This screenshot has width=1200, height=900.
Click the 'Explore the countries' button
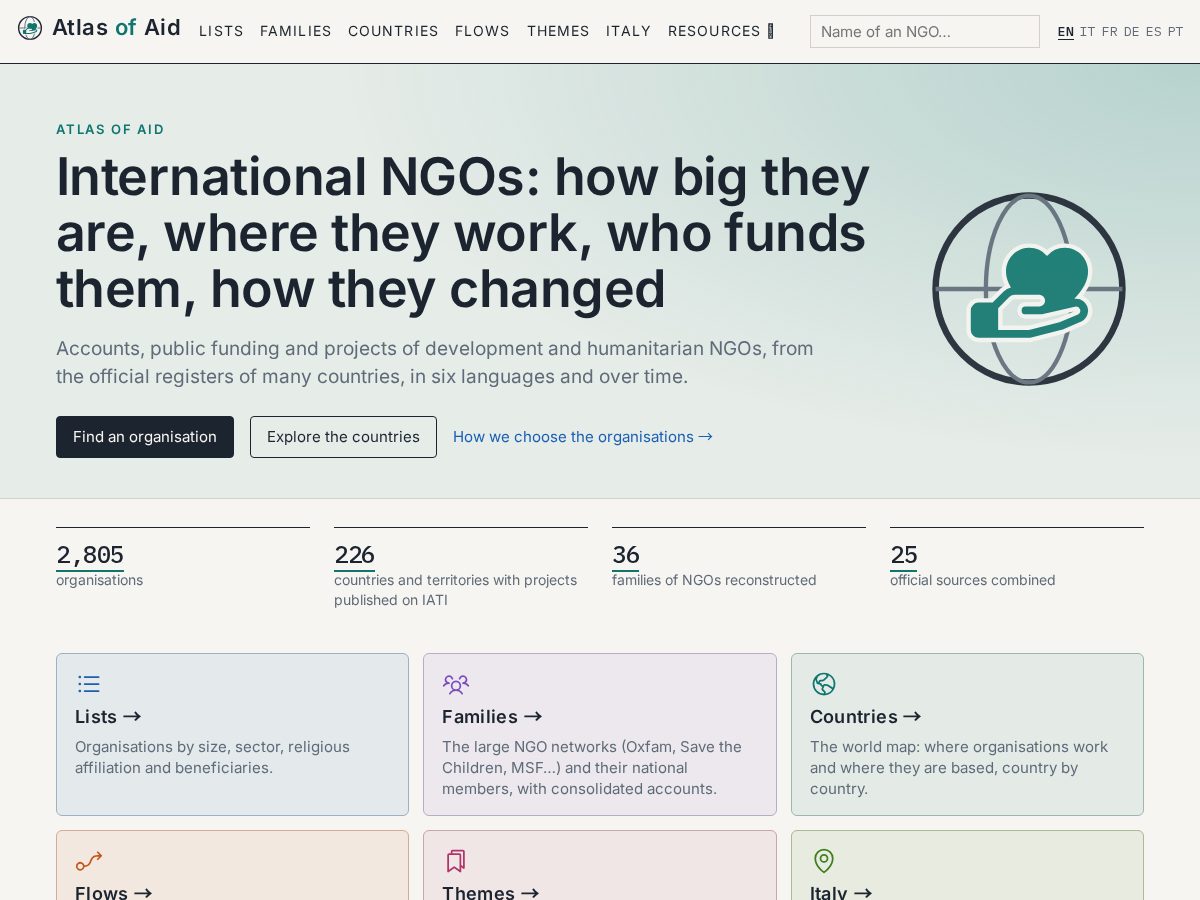point(343,437)
